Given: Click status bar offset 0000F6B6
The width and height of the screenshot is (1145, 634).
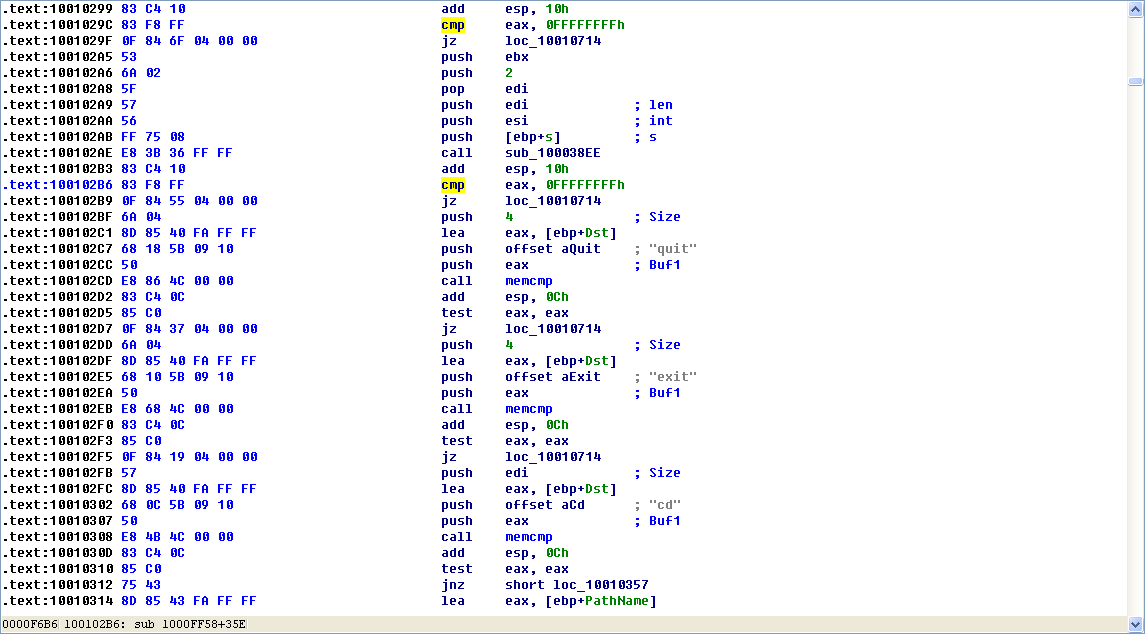Looking at the screenshot, I should pyautogui.click(x=29, y=625).
